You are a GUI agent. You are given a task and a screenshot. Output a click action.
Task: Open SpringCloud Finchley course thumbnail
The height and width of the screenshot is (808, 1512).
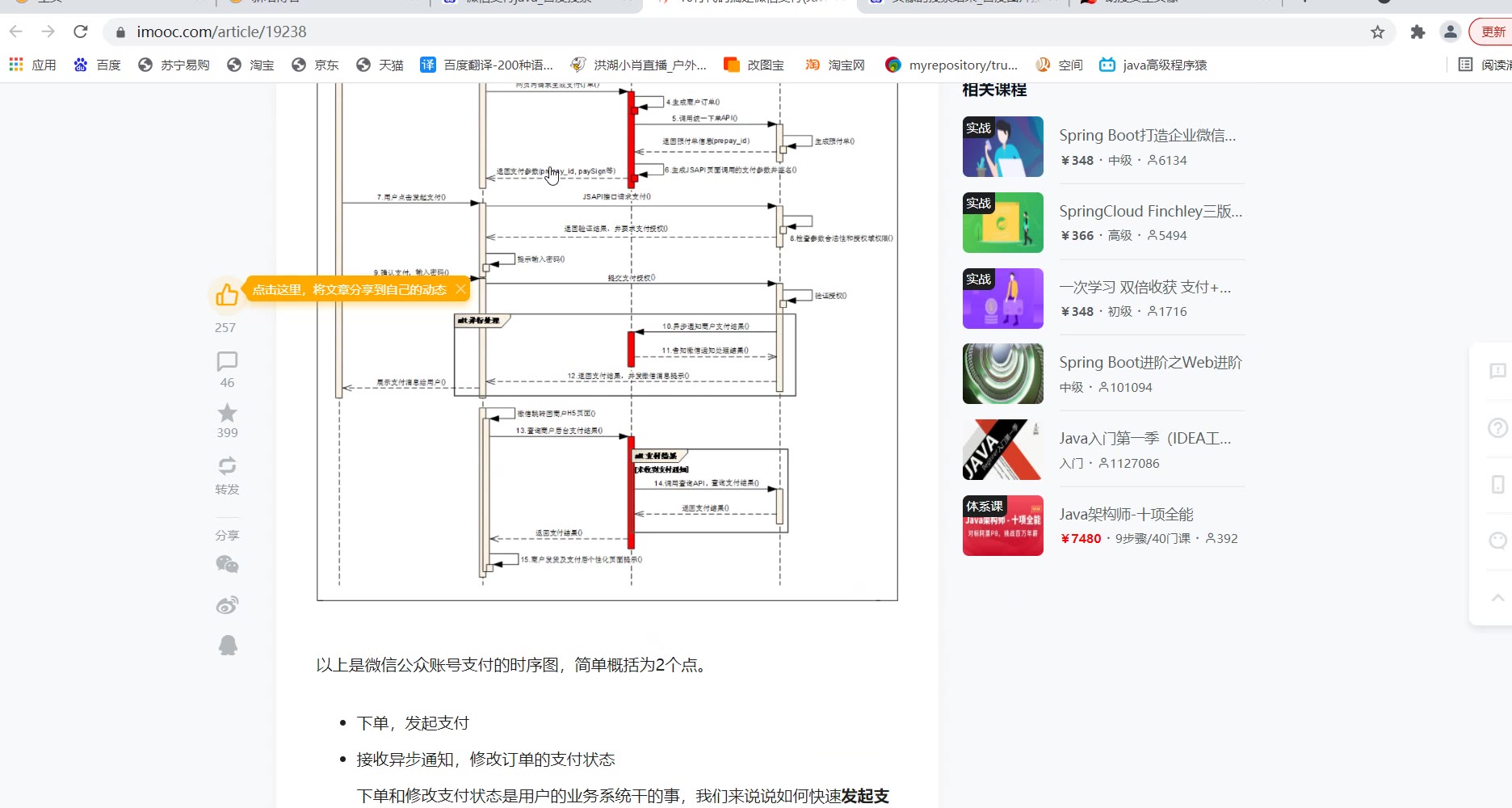coord(1002,222)
